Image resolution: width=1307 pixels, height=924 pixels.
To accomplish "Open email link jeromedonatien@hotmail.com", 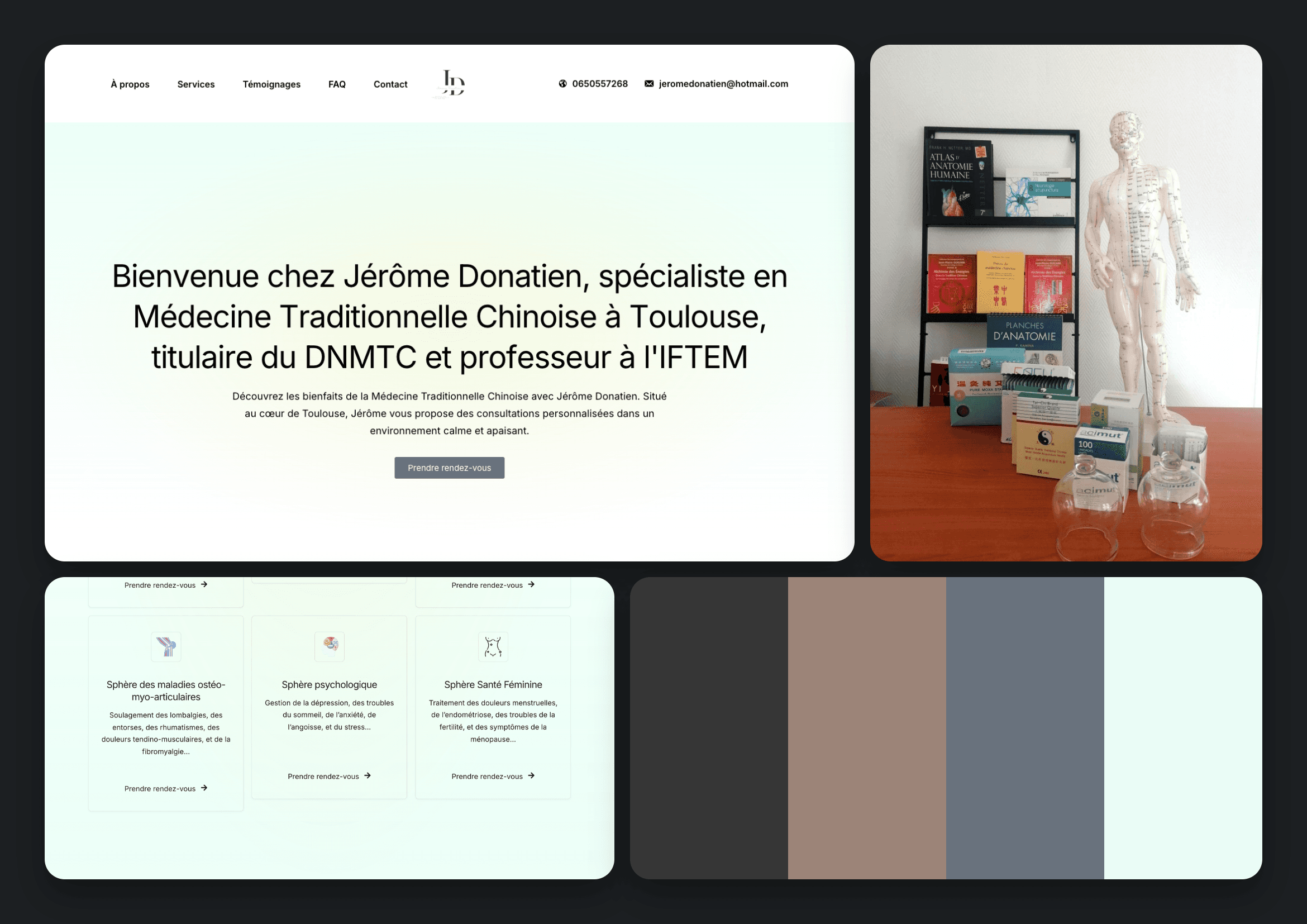I will [723, 84].
